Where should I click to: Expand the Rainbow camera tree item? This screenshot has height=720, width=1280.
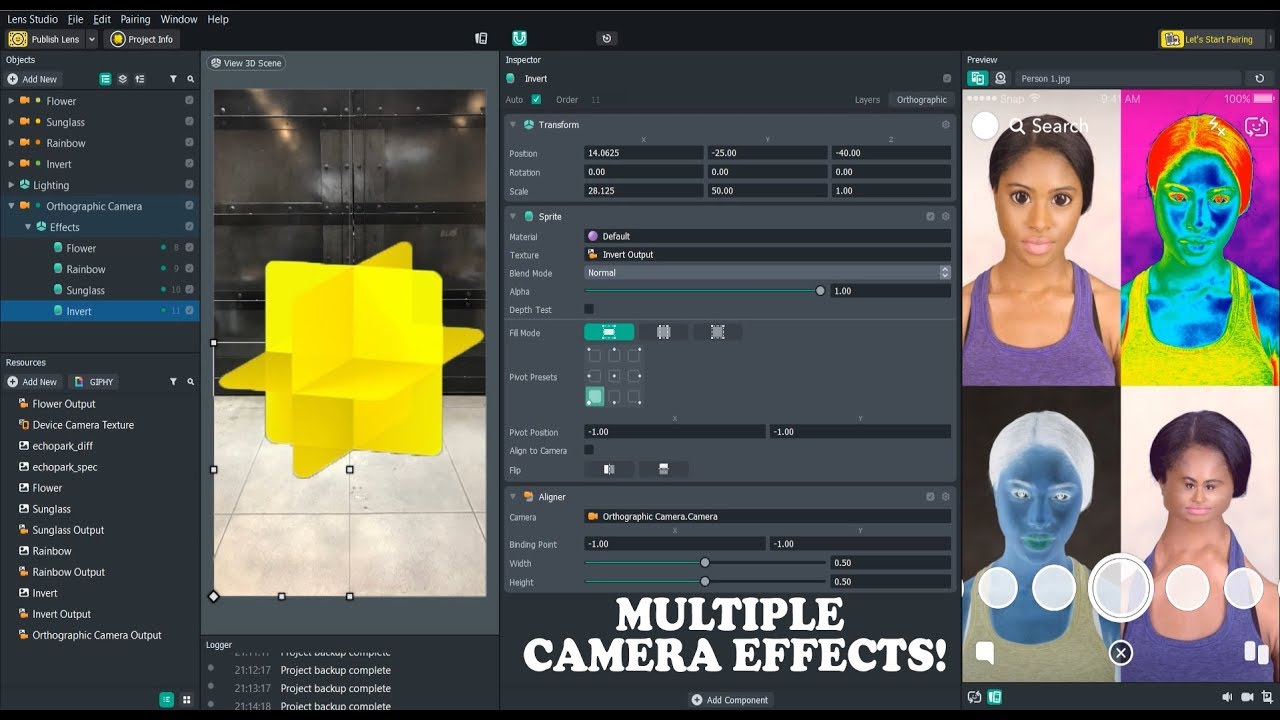click(x=11, y=143)
